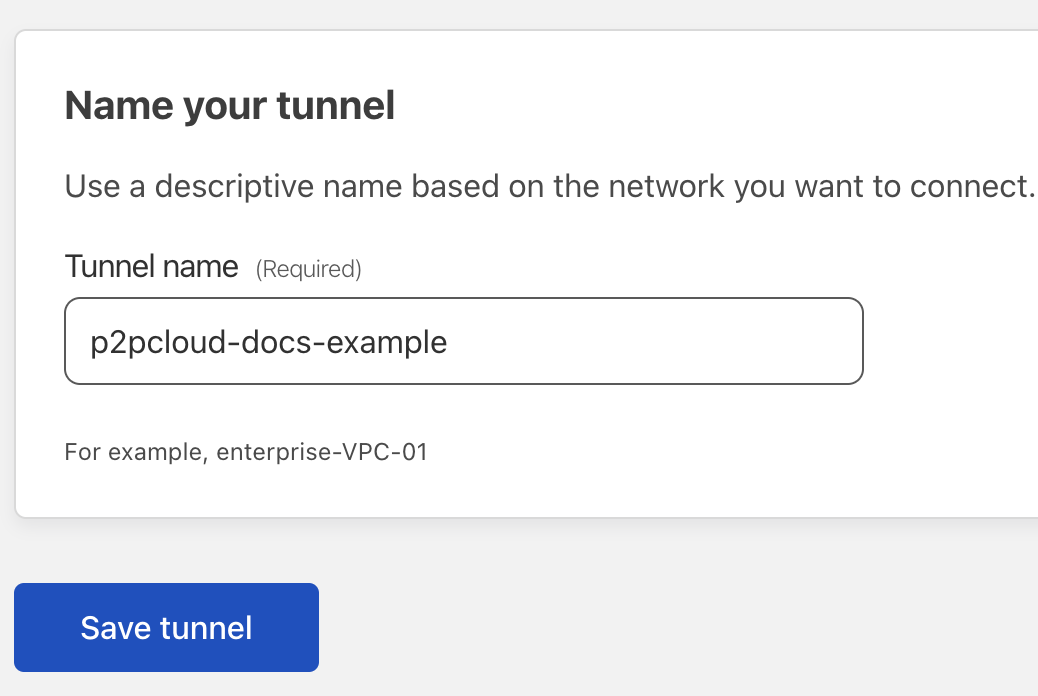Viewport: 1038px width, 696px height.
Task: Click the "(Required)" indicator text
Action: 308,269
